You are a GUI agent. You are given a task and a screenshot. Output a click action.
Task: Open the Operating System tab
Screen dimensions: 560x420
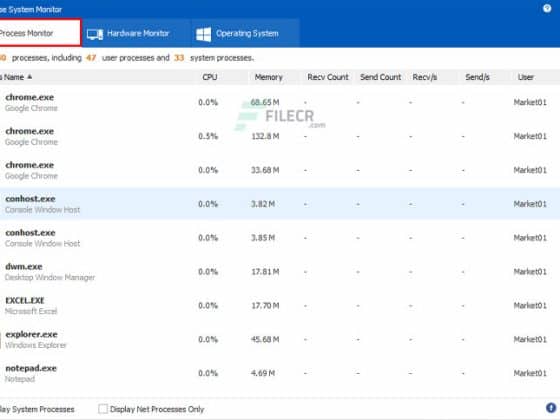[x=245, y=33]
